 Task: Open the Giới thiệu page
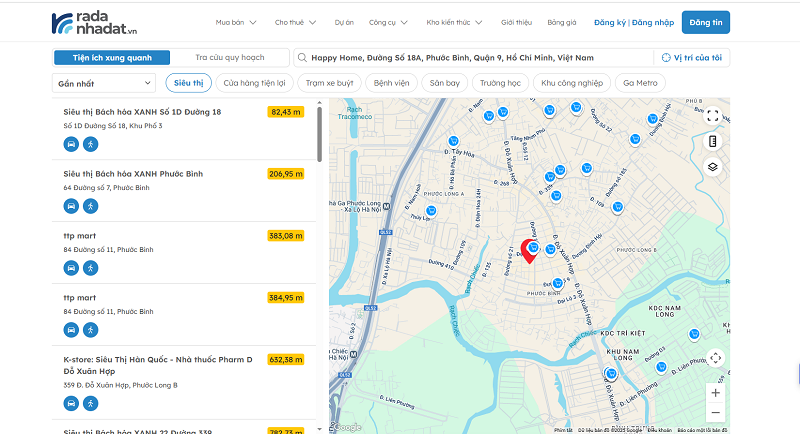(516, 22)
